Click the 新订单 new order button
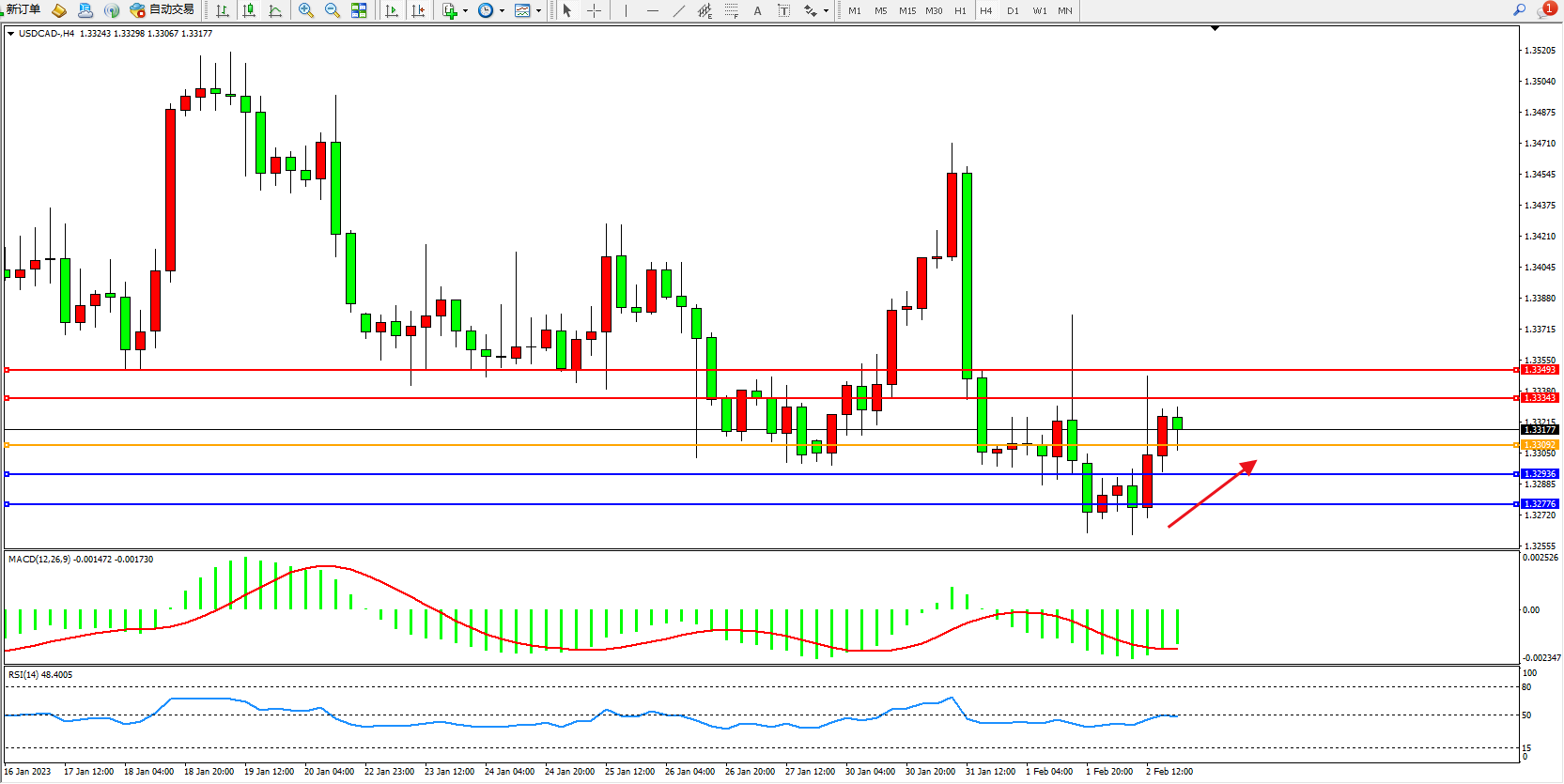 click(x=23, y=9)
